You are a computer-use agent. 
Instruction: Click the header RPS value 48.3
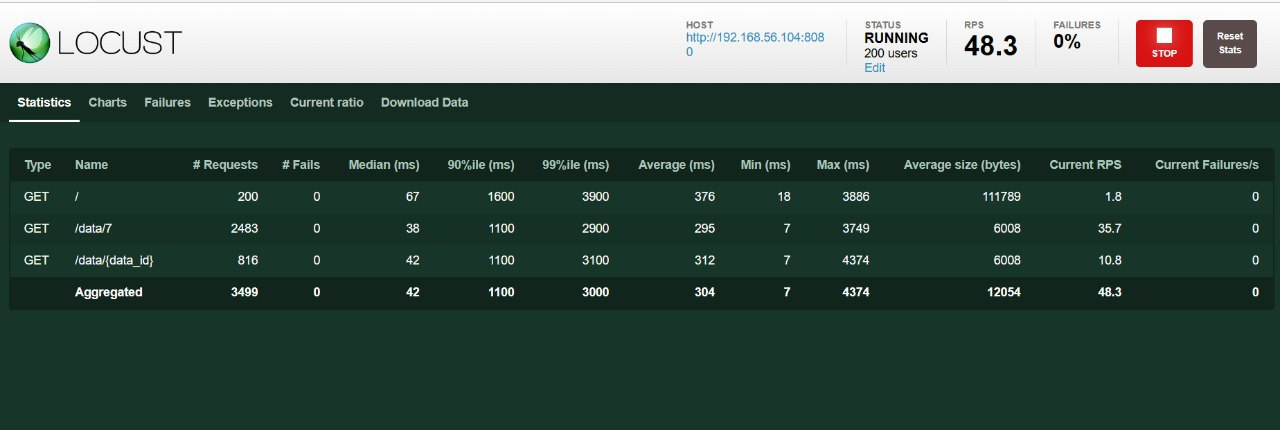[x=991, y=46]
